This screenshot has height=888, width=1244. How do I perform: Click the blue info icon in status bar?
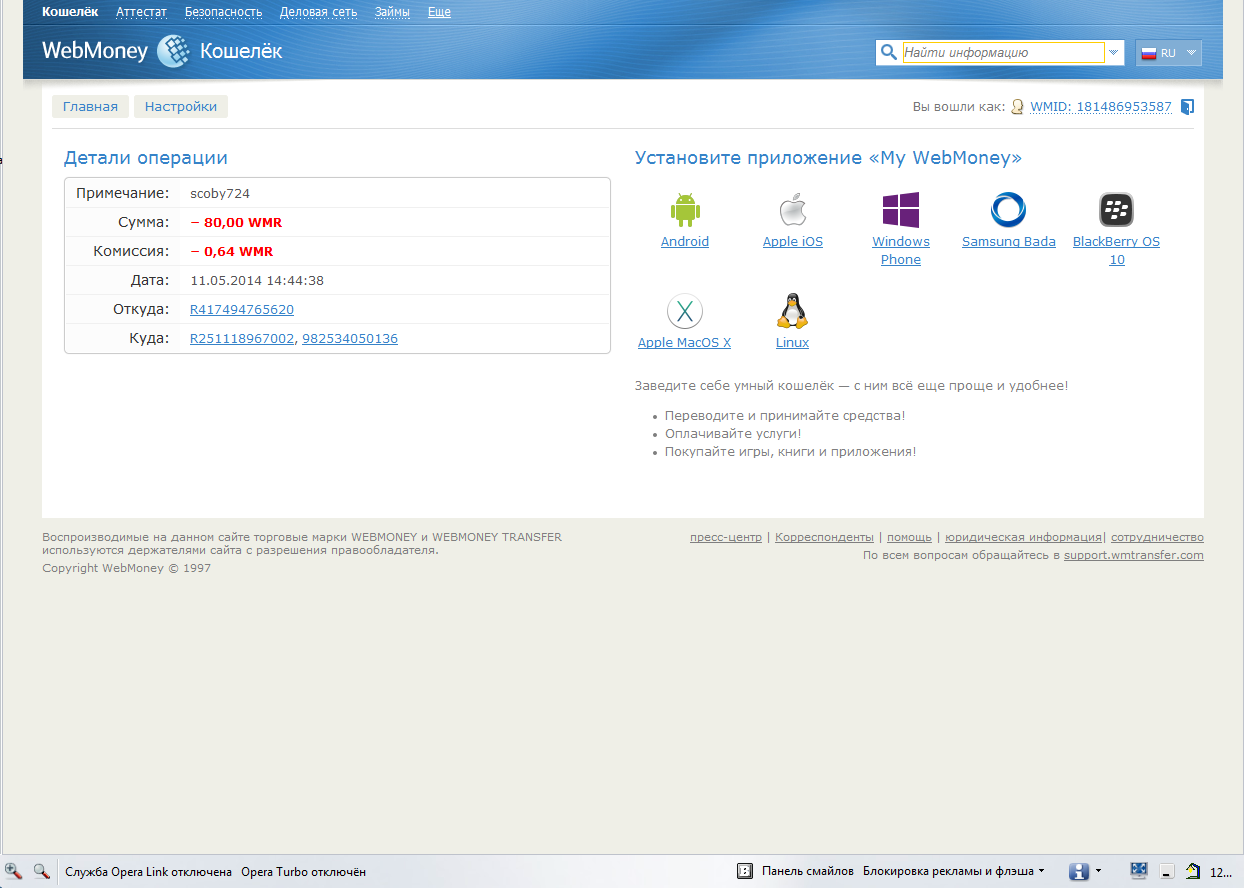coord(1079,871)
